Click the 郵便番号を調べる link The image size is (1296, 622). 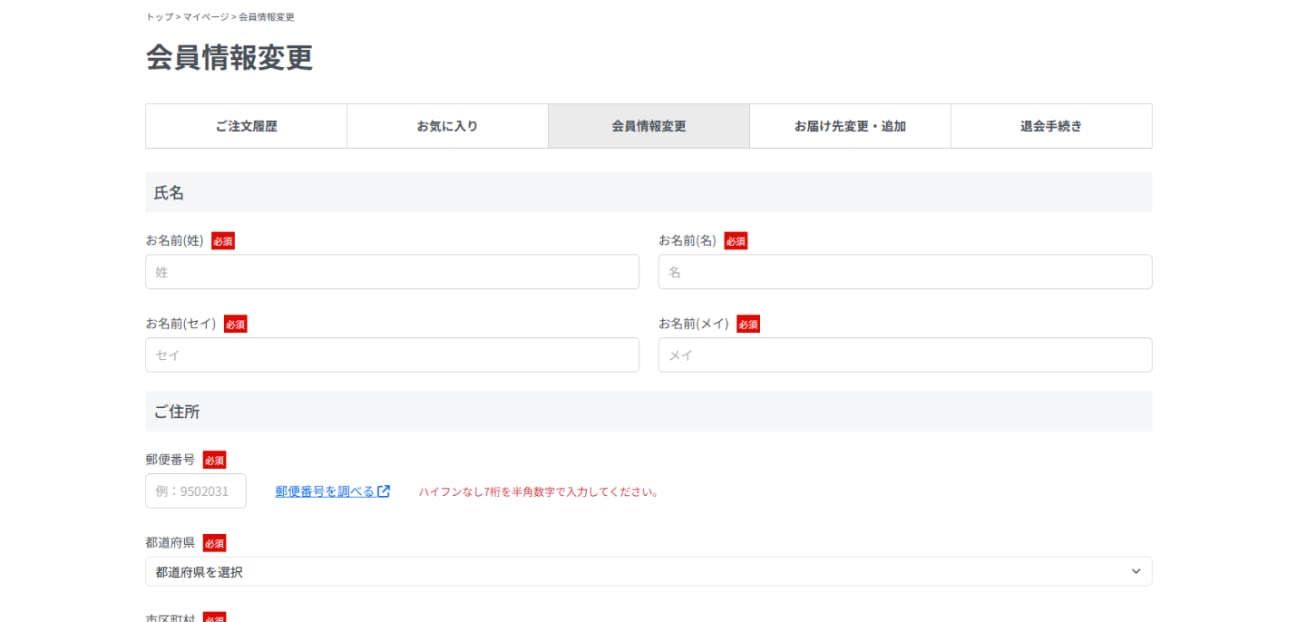(x=324, y=491)
